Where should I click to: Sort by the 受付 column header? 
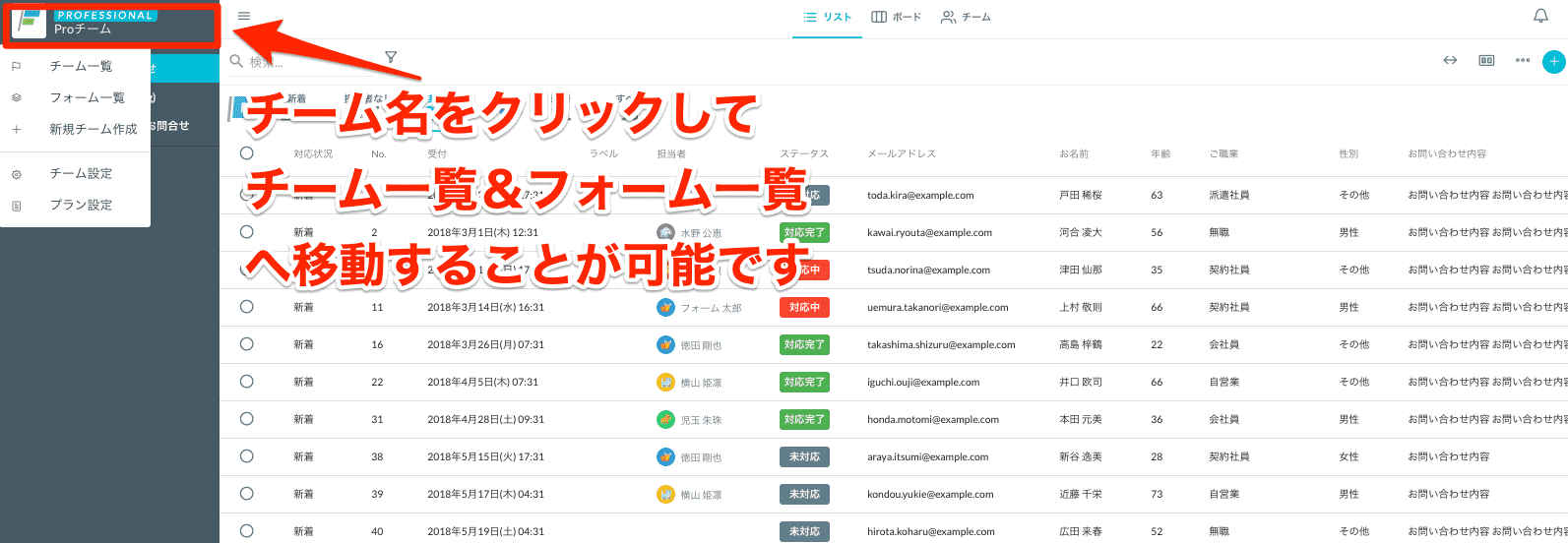(x=437, y=154)
